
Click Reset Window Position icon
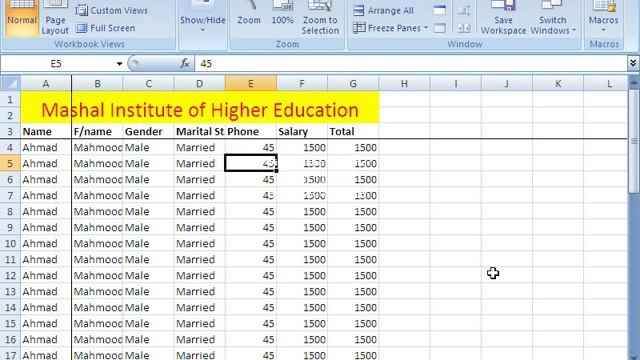click(464, 28)
